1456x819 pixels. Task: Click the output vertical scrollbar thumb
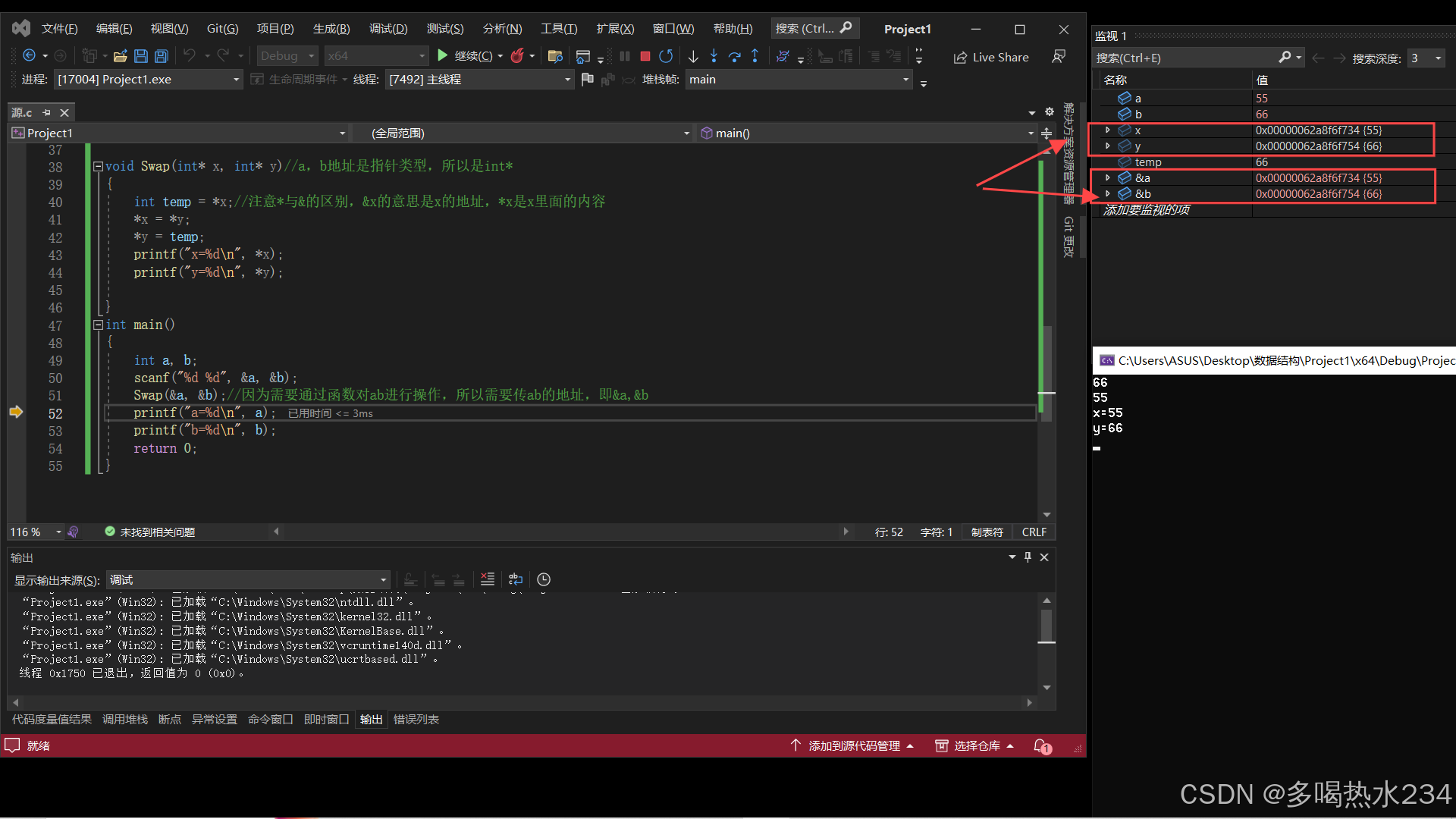1046,626
